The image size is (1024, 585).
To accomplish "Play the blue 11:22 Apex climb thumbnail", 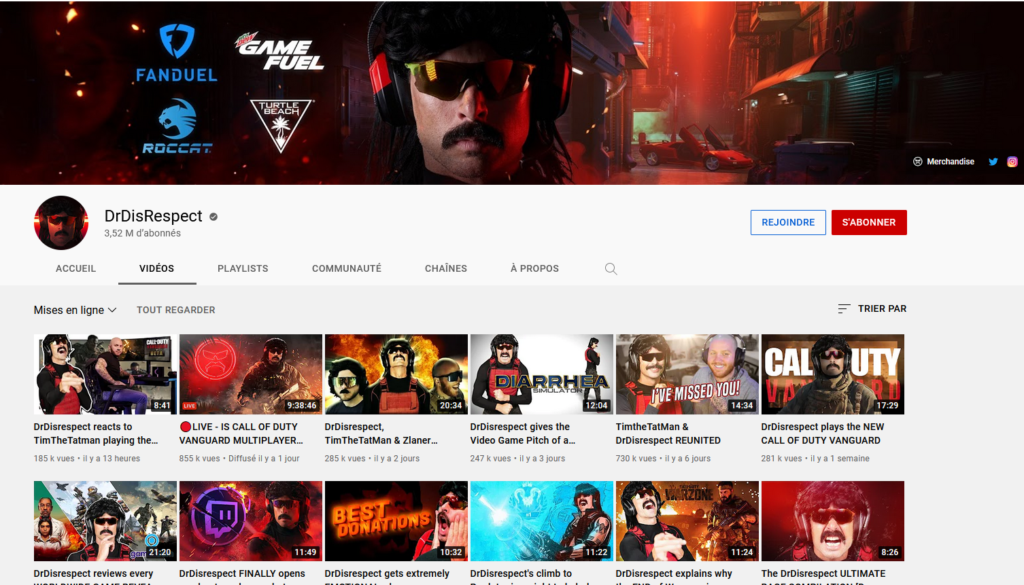I will tap(542, 521).
